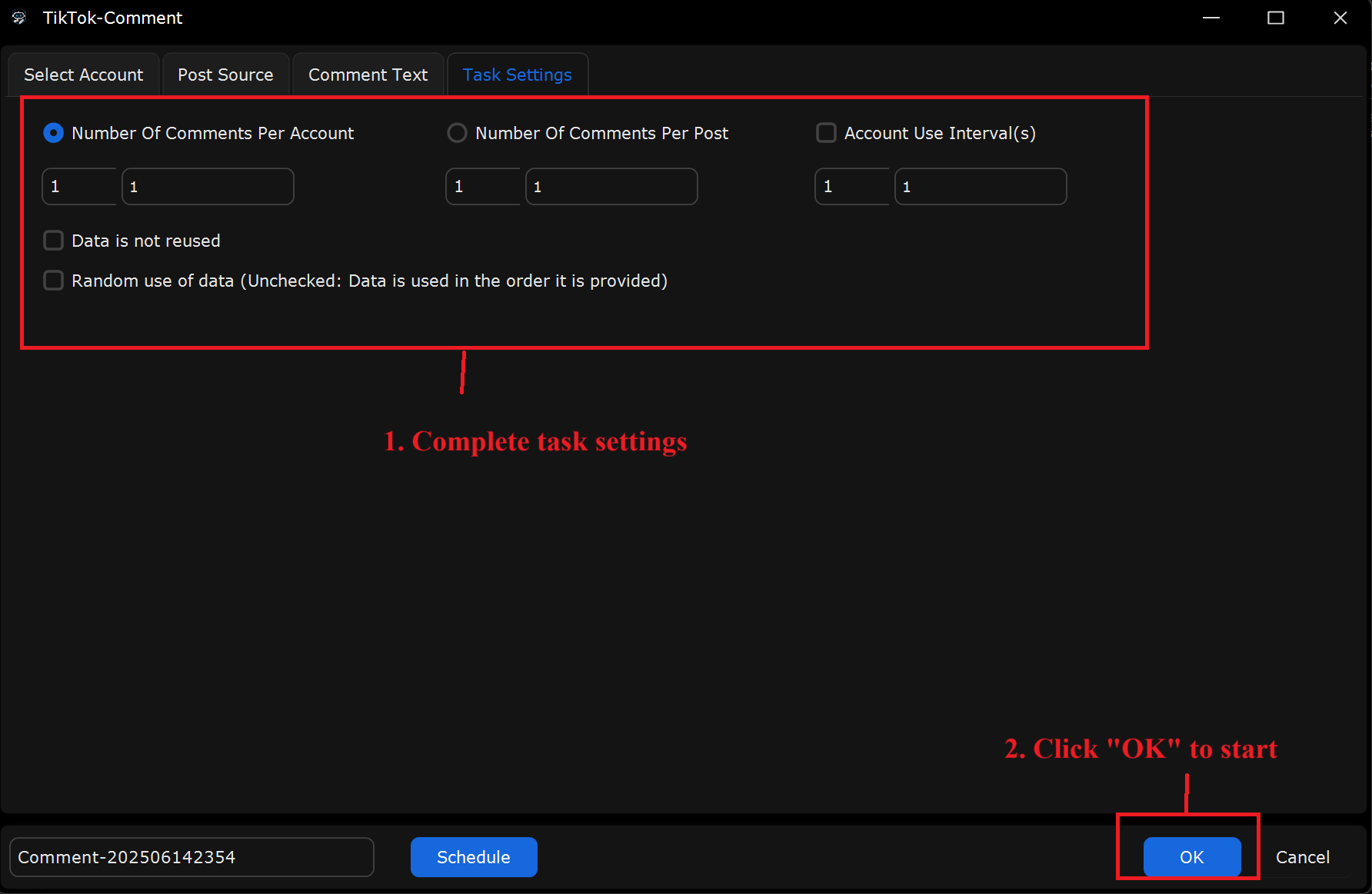1372x894 pixels.
Task: Click the task name field Comment-202506142354
Action: click(191, 857)
